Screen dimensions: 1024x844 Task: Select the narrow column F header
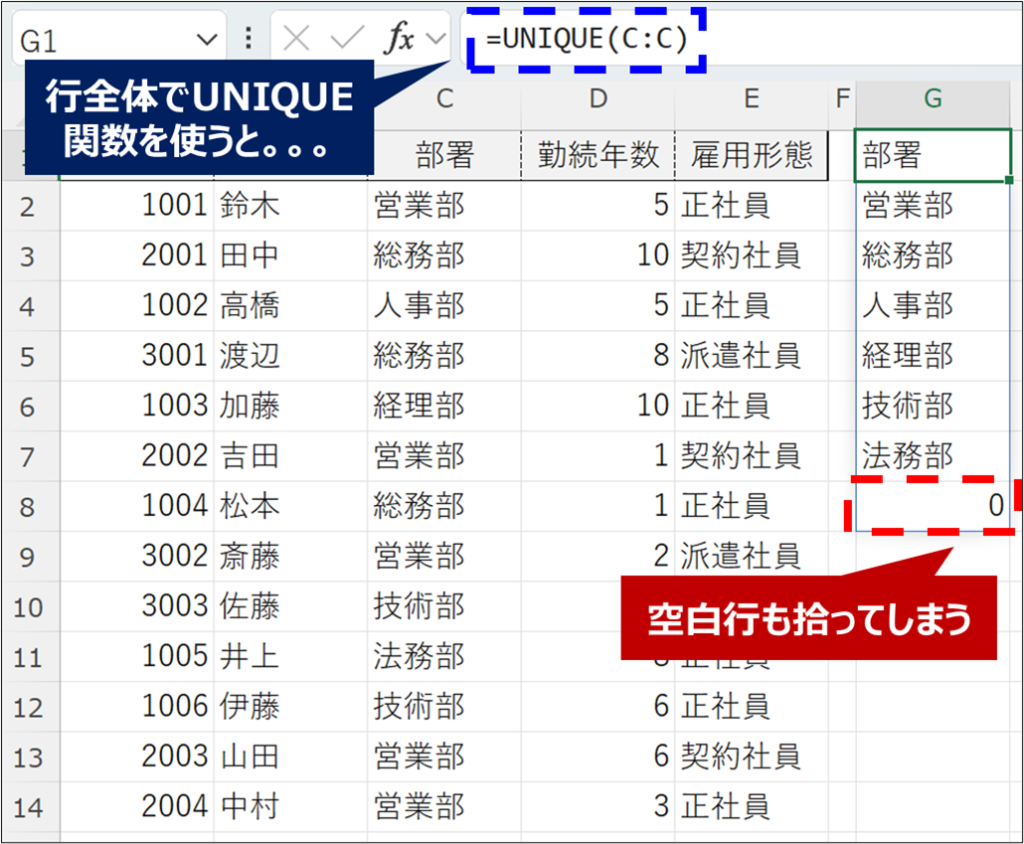[x=842, y=98]
